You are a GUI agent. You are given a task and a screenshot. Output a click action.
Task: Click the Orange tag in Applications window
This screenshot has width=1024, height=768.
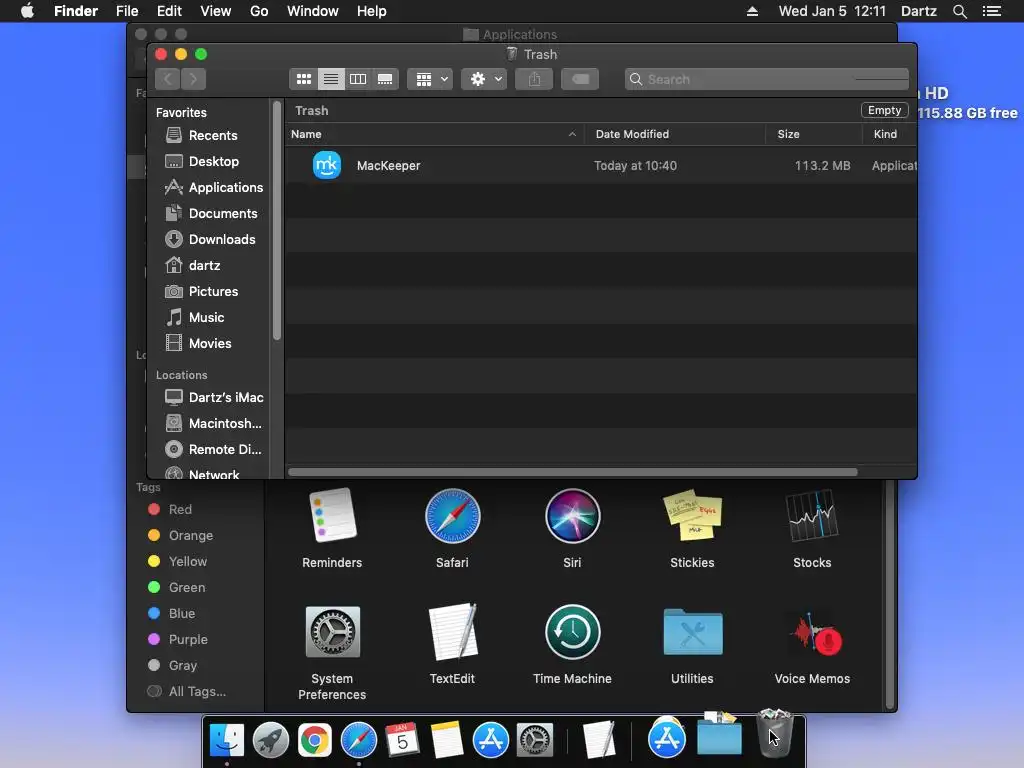[180, 536]
